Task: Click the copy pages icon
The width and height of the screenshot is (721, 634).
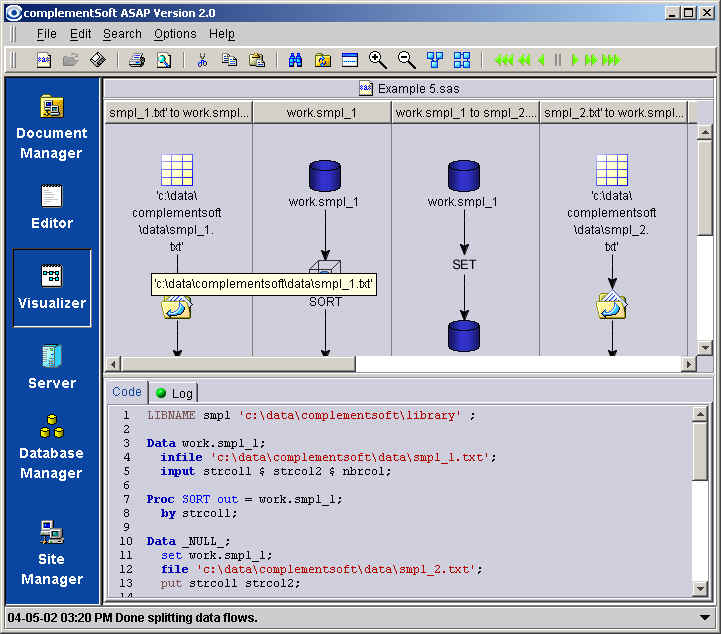Action: [x=229, y=60]
